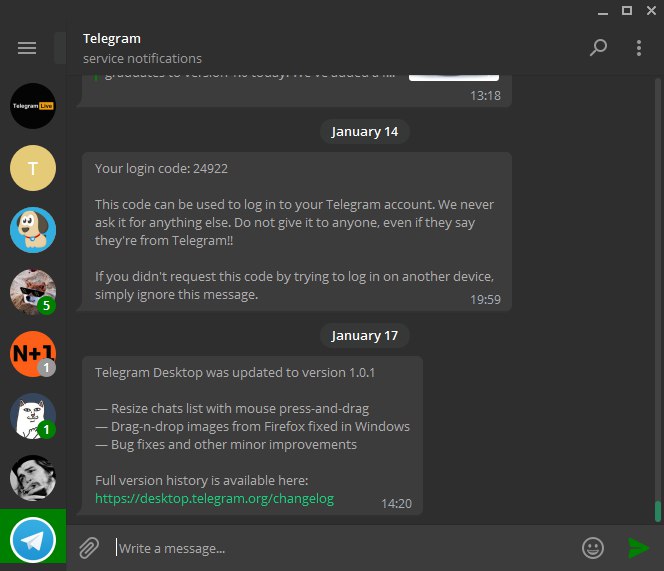The height and width of the screenshot is (571, 664).
Task: Click the 19:59 message timestamp
Action: click(x=485, y=300)
